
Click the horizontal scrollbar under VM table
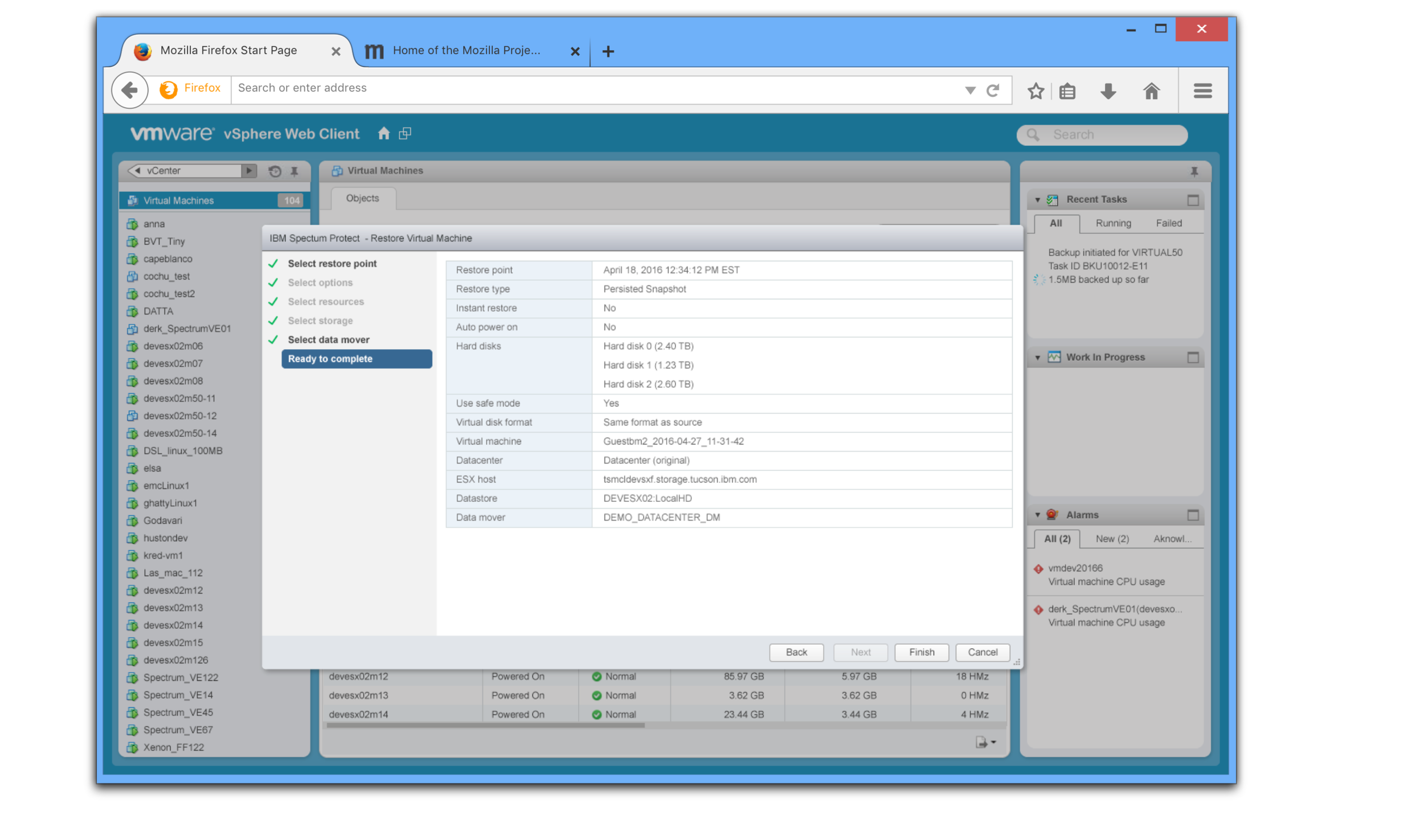point(485,725)
